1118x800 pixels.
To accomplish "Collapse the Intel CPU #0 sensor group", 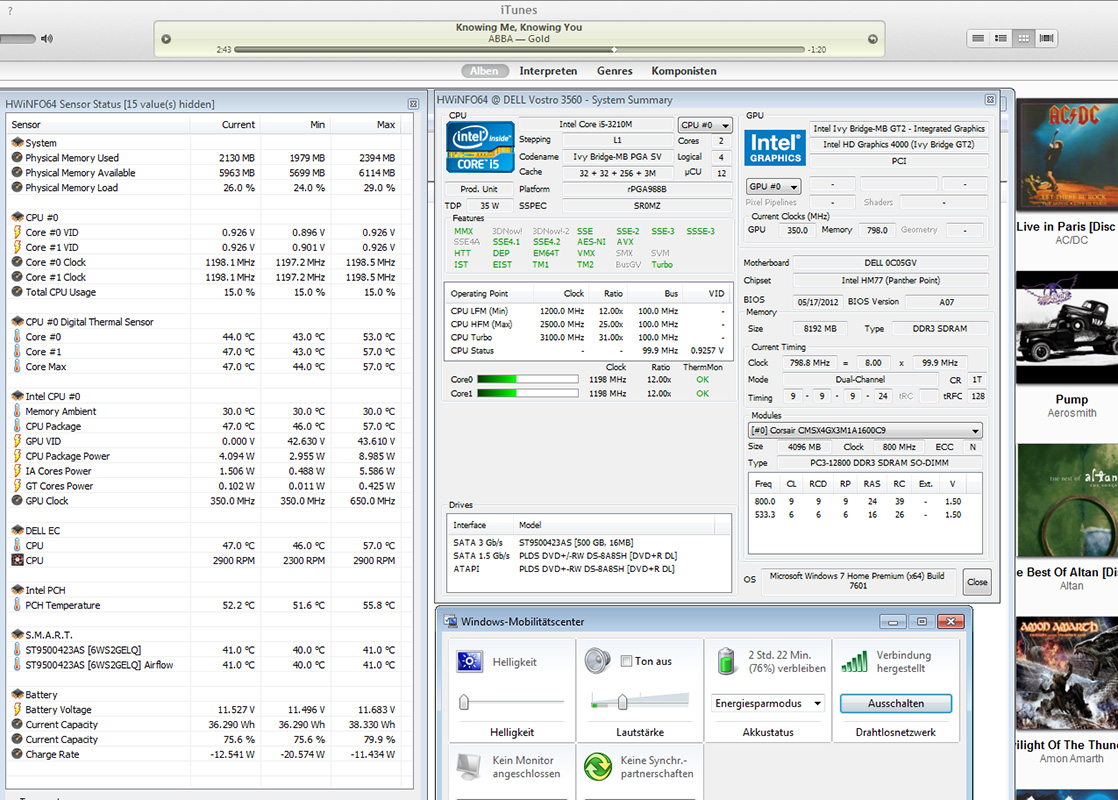I will tap(18, 396).
